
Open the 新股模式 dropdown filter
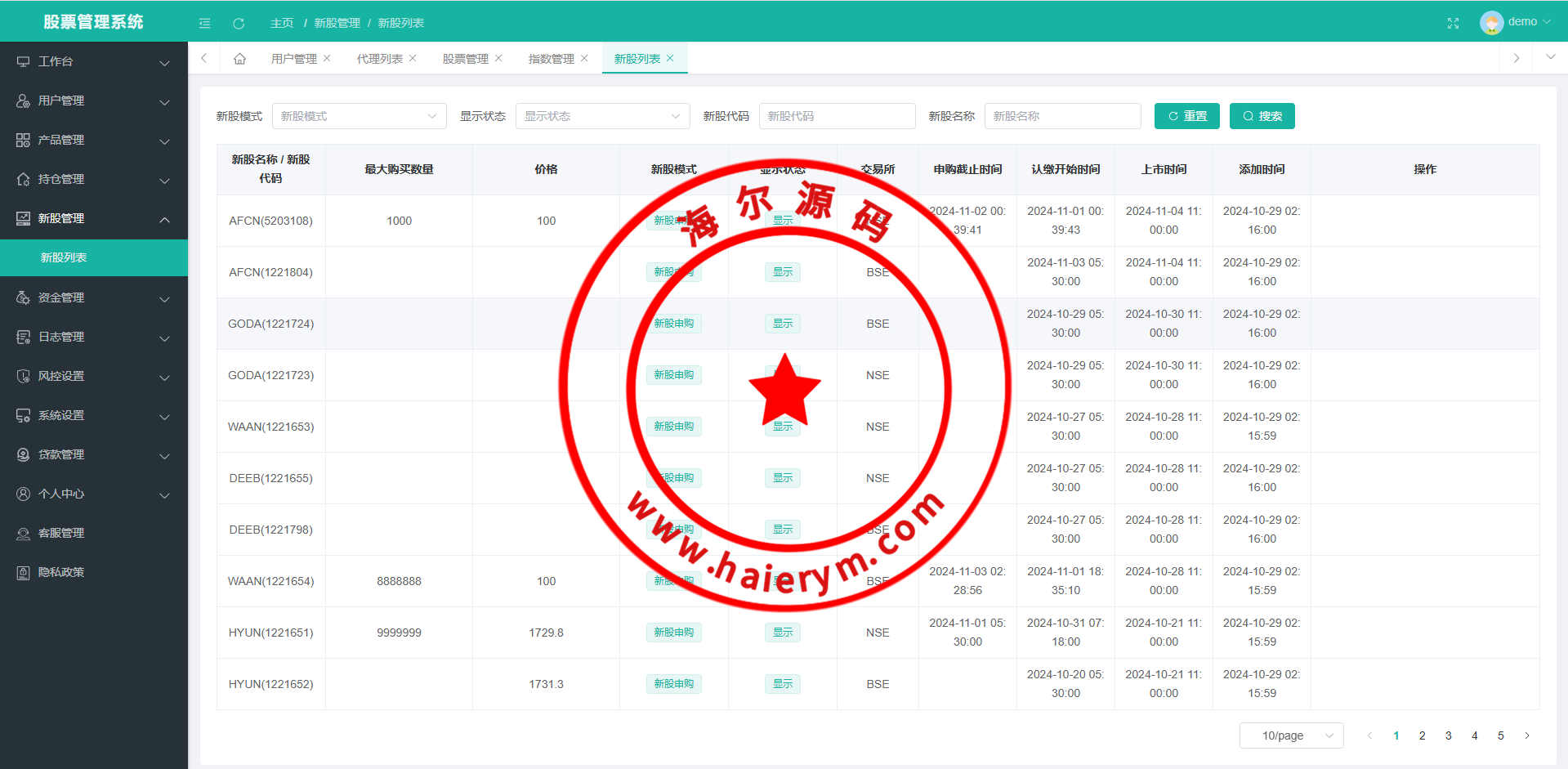[x=359, y=116]
